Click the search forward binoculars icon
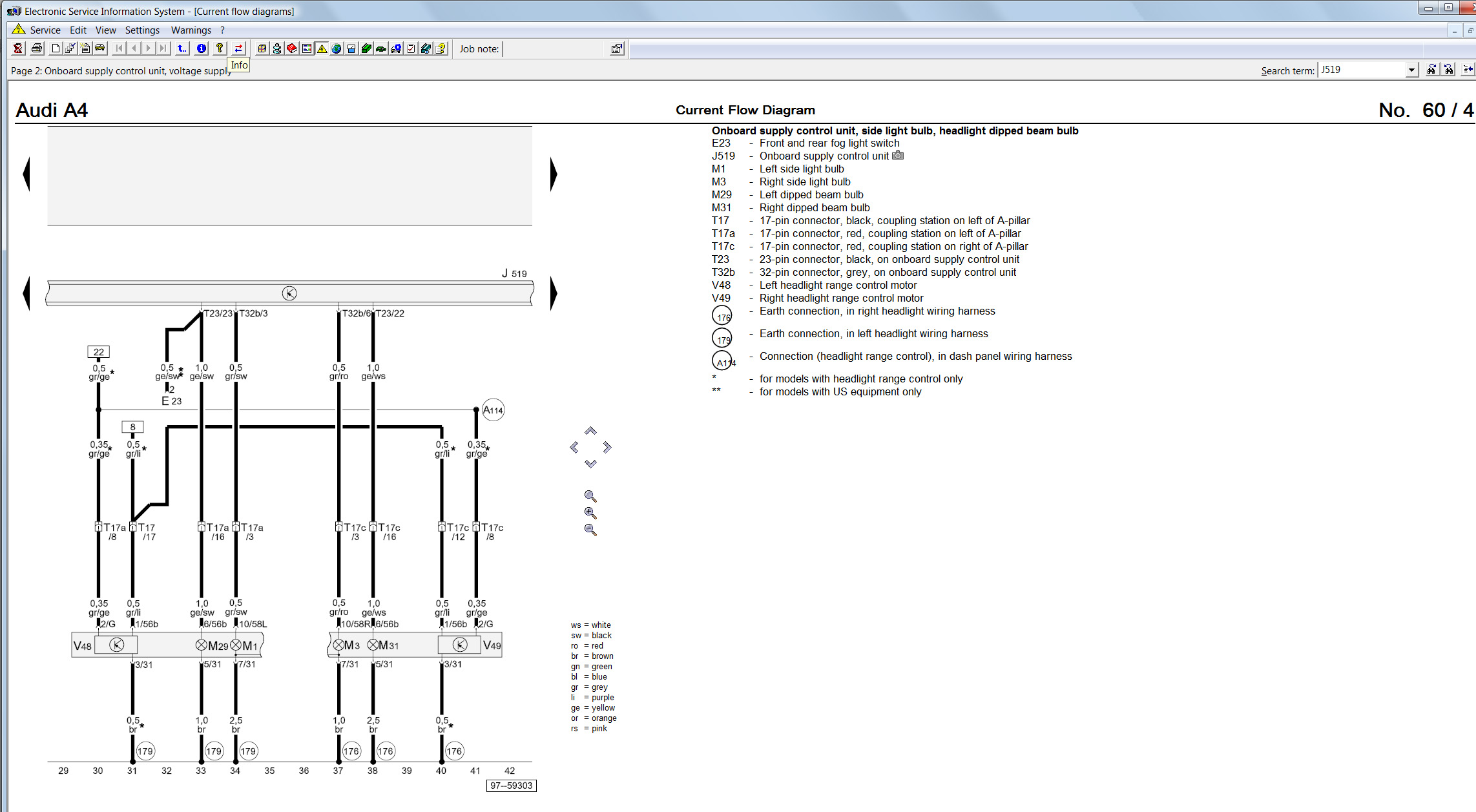Viewport: 1476px width, 812px height. [x=1431, y=70]
